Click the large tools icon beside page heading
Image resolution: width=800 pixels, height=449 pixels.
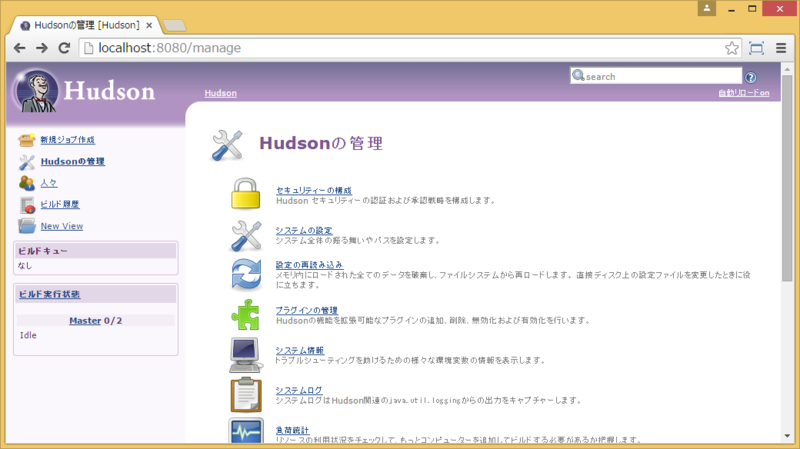[228, 145]
